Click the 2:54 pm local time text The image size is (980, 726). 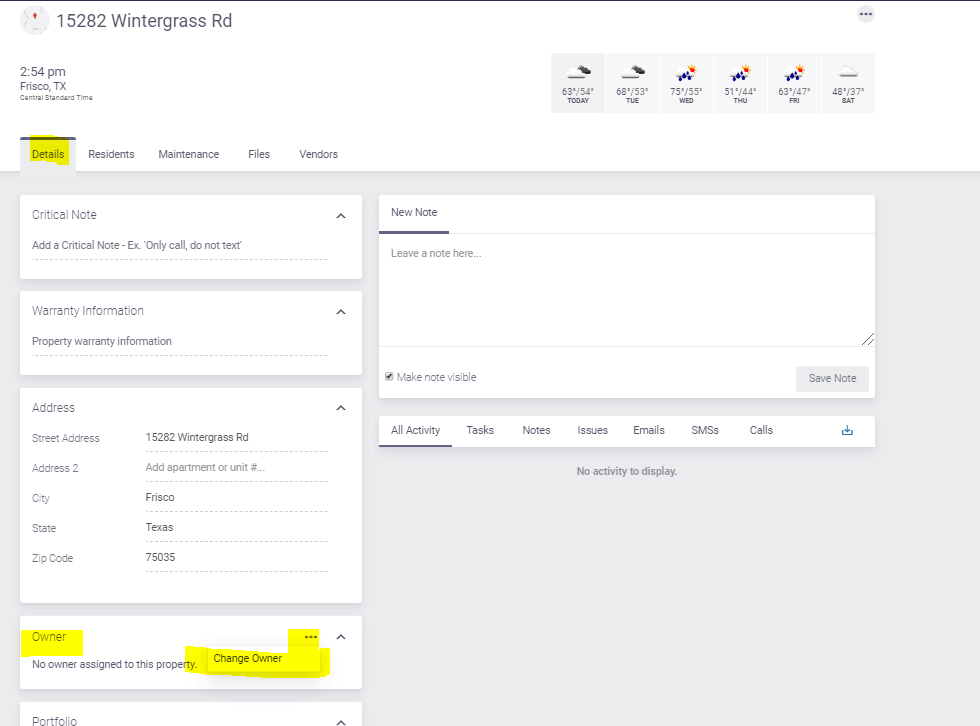(42, 72)
